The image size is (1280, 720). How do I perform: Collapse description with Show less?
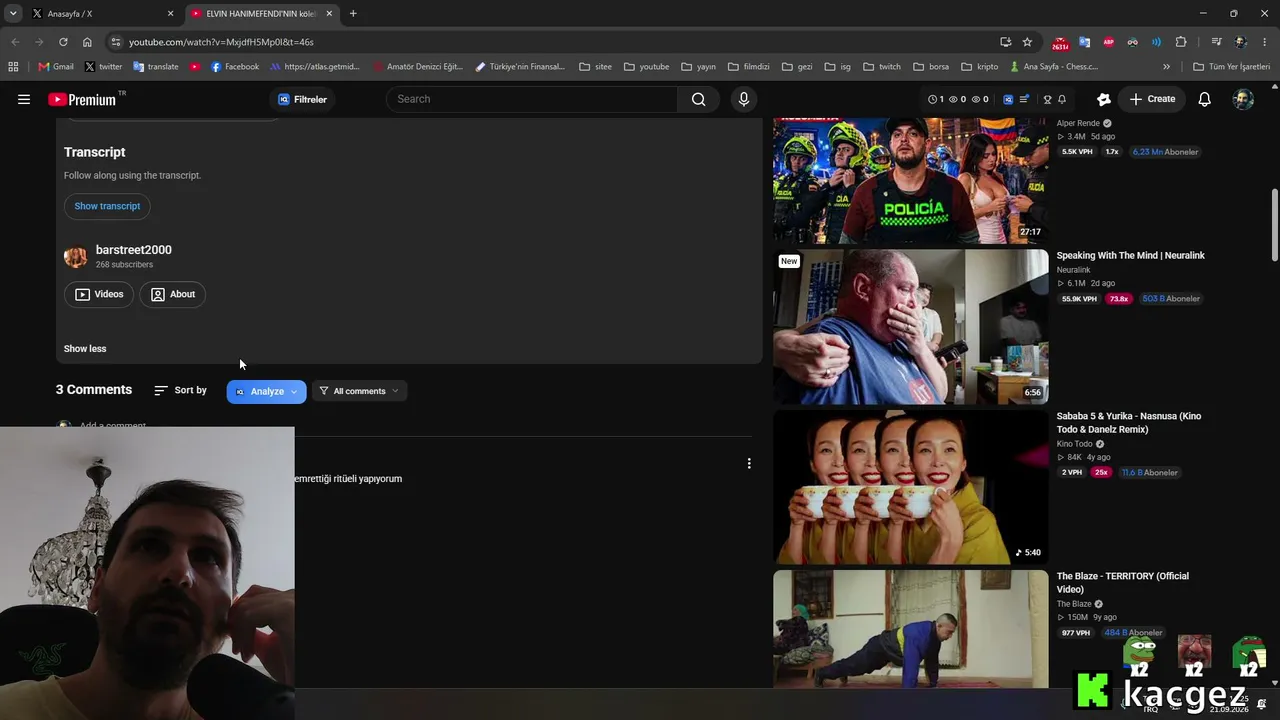(x=85, y=349)
